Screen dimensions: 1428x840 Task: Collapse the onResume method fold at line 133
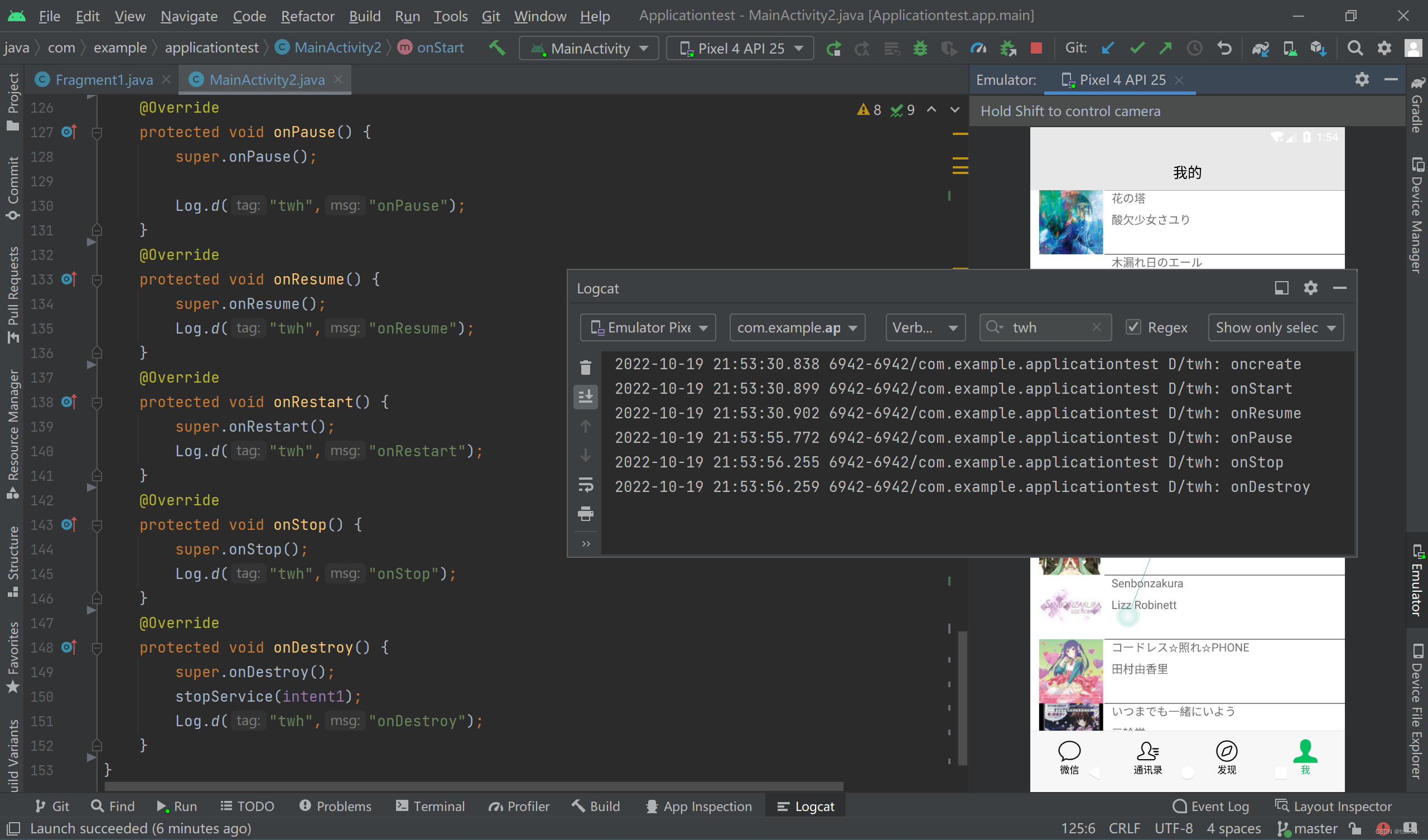[97, 279]
